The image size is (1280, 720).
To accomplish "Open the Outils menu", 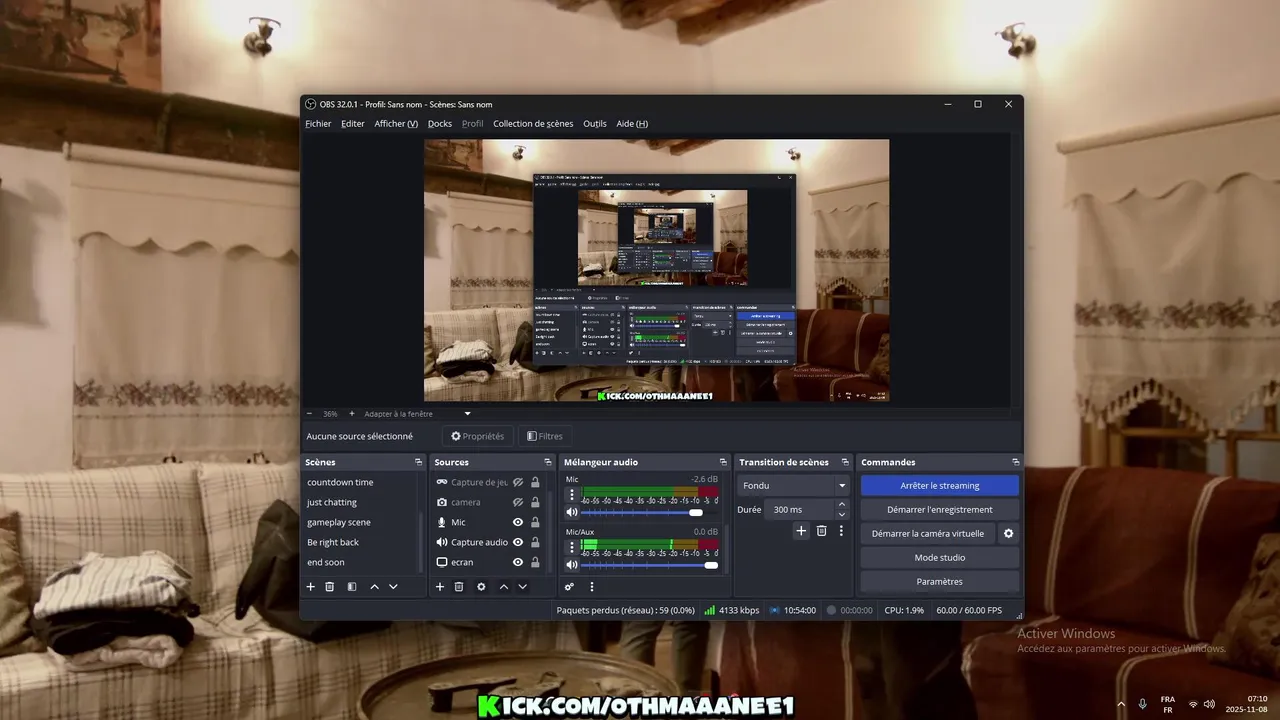I will tap(595, 124).
